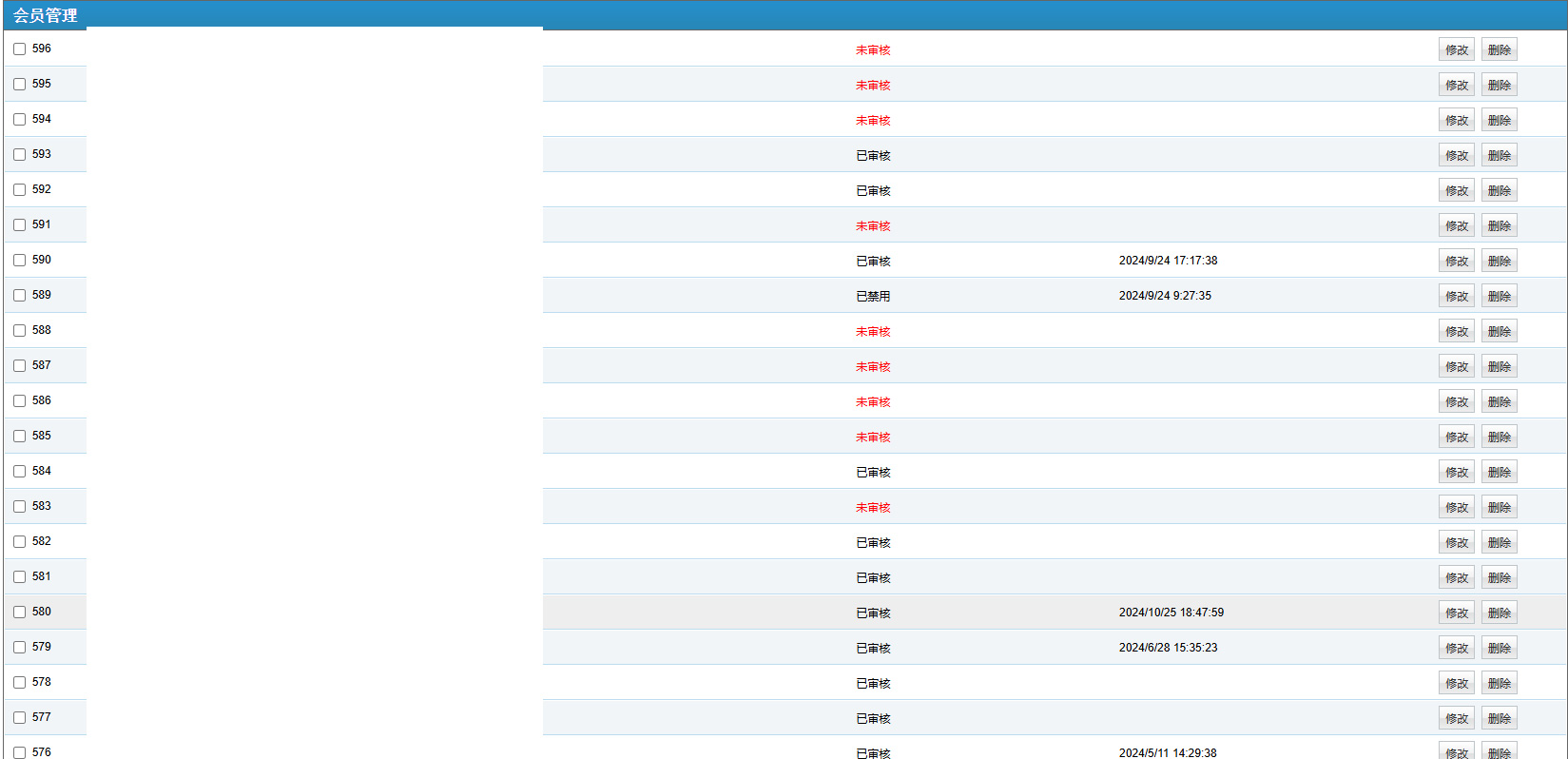This screenshot has height=759, width=1568.
Task: Remove member 584 via 删除
Action: pos(1499,473)
